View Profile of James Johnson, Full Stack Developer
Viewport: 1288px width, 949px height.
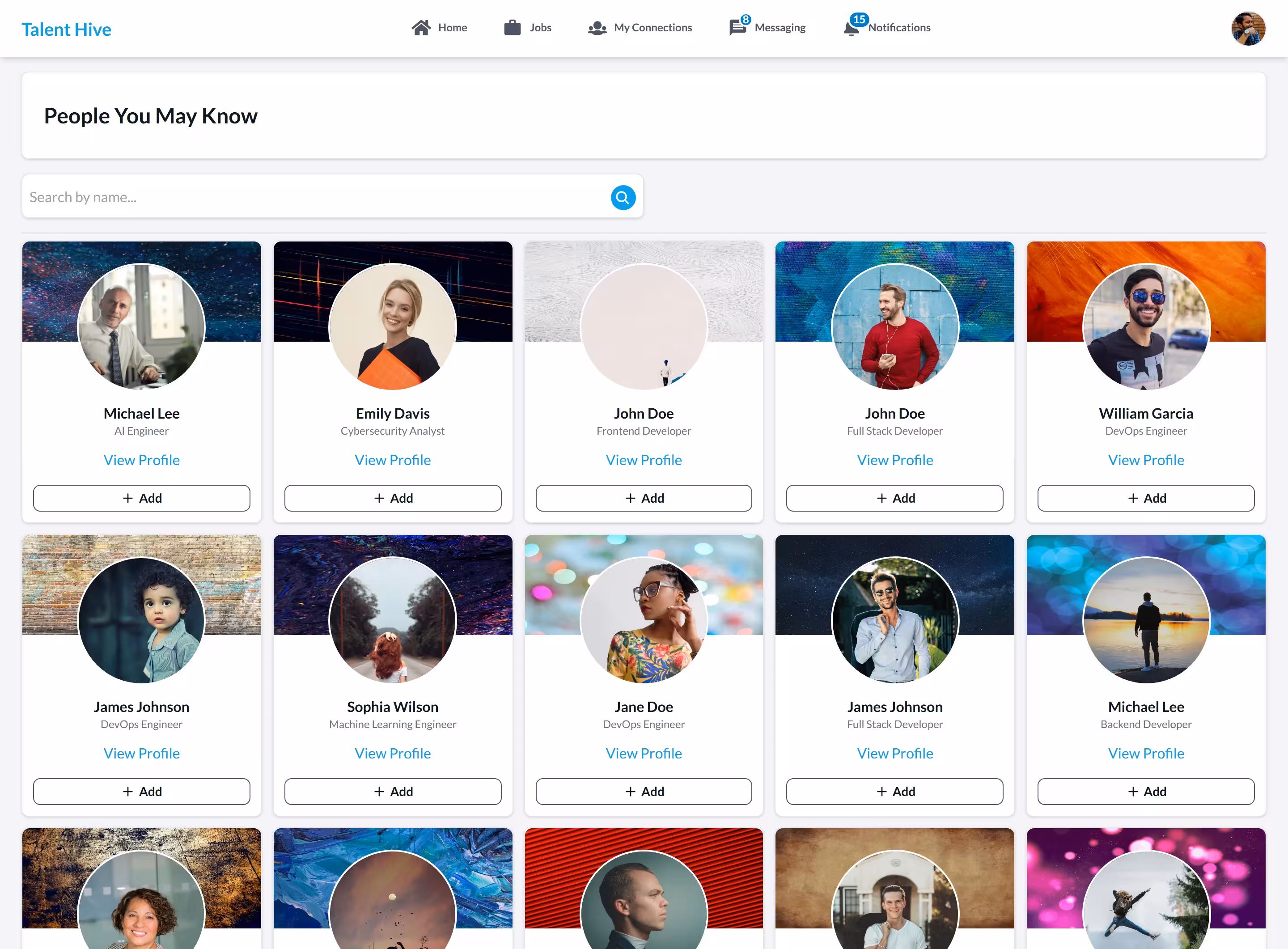[894, 753]
